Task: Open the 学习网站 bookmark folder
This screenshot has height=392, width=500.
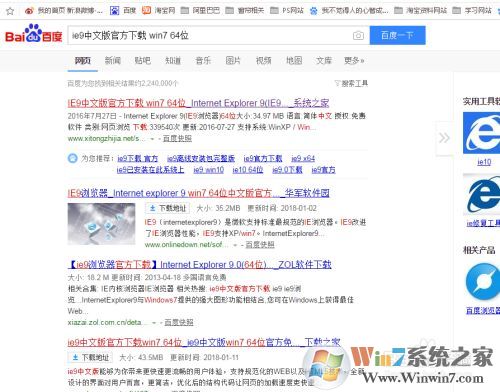Action: 472,11
